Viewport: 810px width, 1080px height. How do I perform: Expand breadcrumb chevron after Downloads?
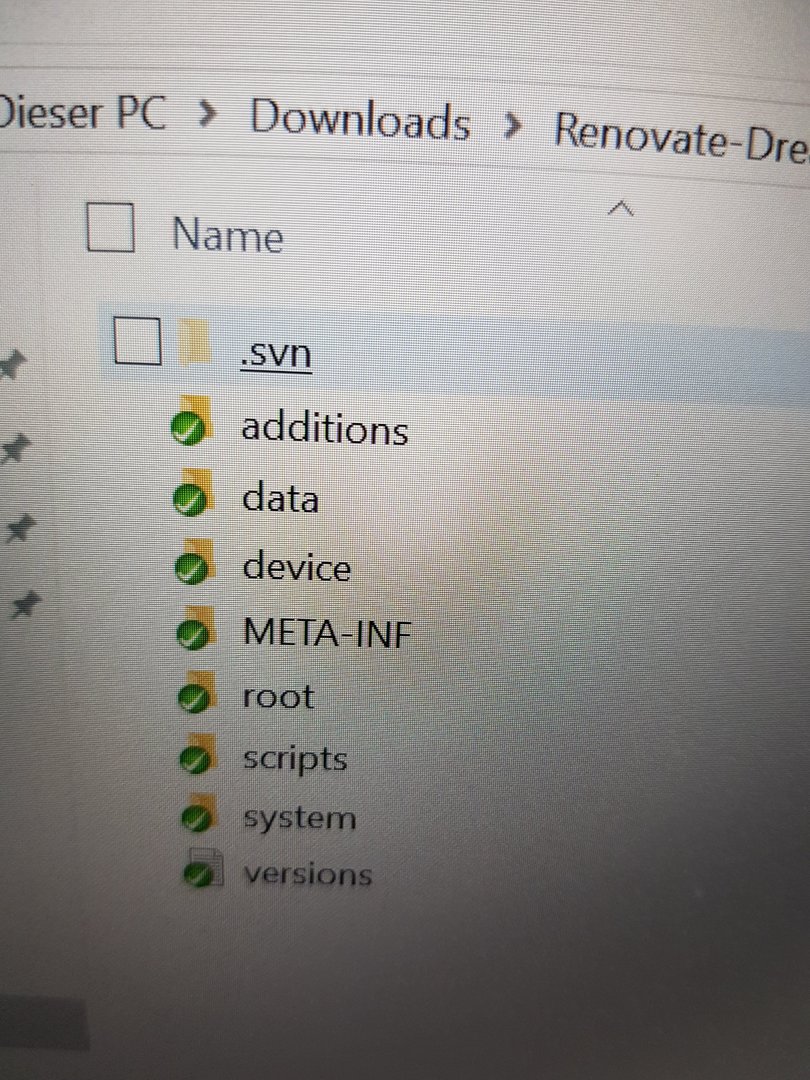513,125
